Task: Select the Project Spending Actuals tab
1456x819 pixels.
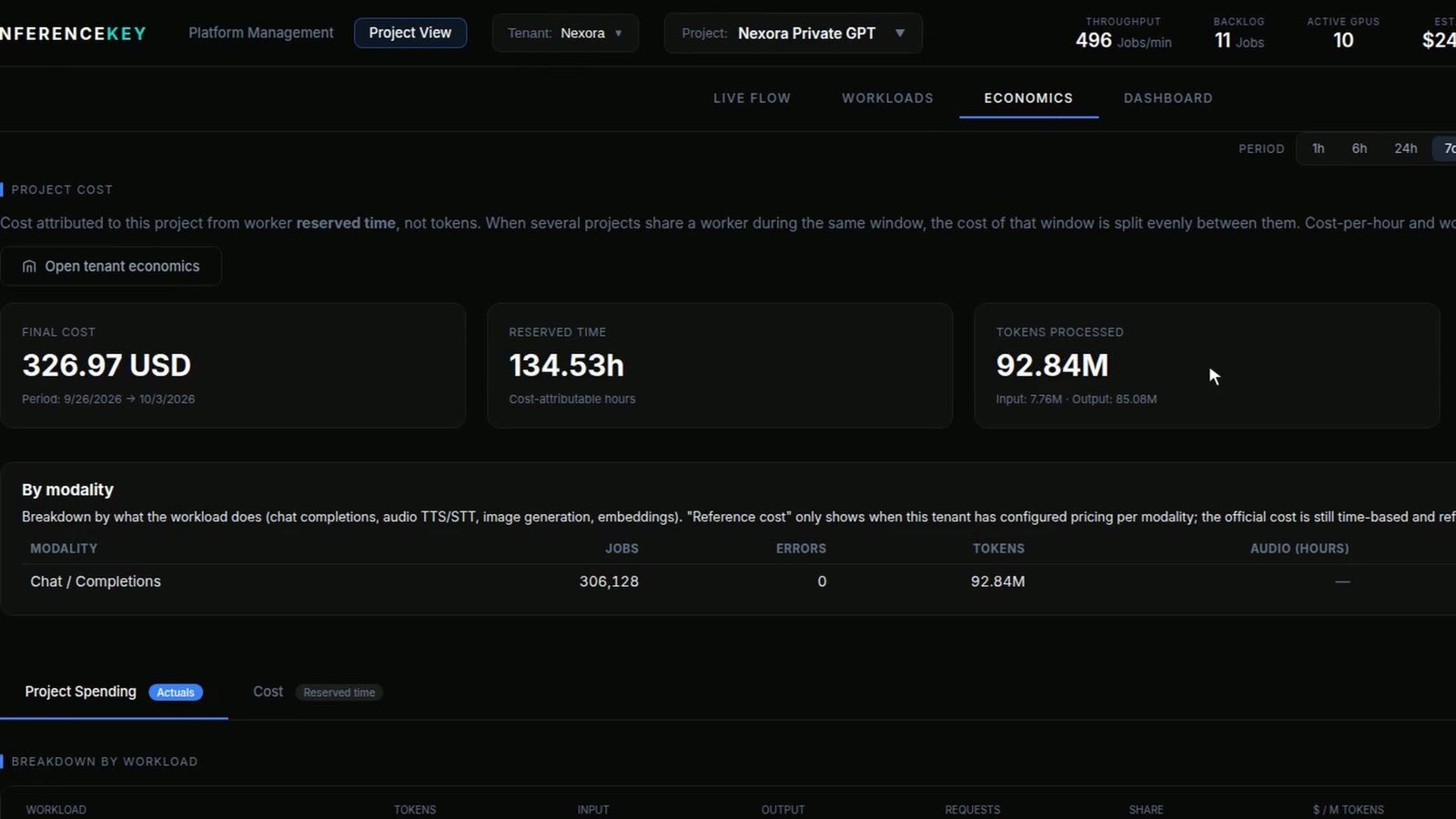Action: [114, 692]
